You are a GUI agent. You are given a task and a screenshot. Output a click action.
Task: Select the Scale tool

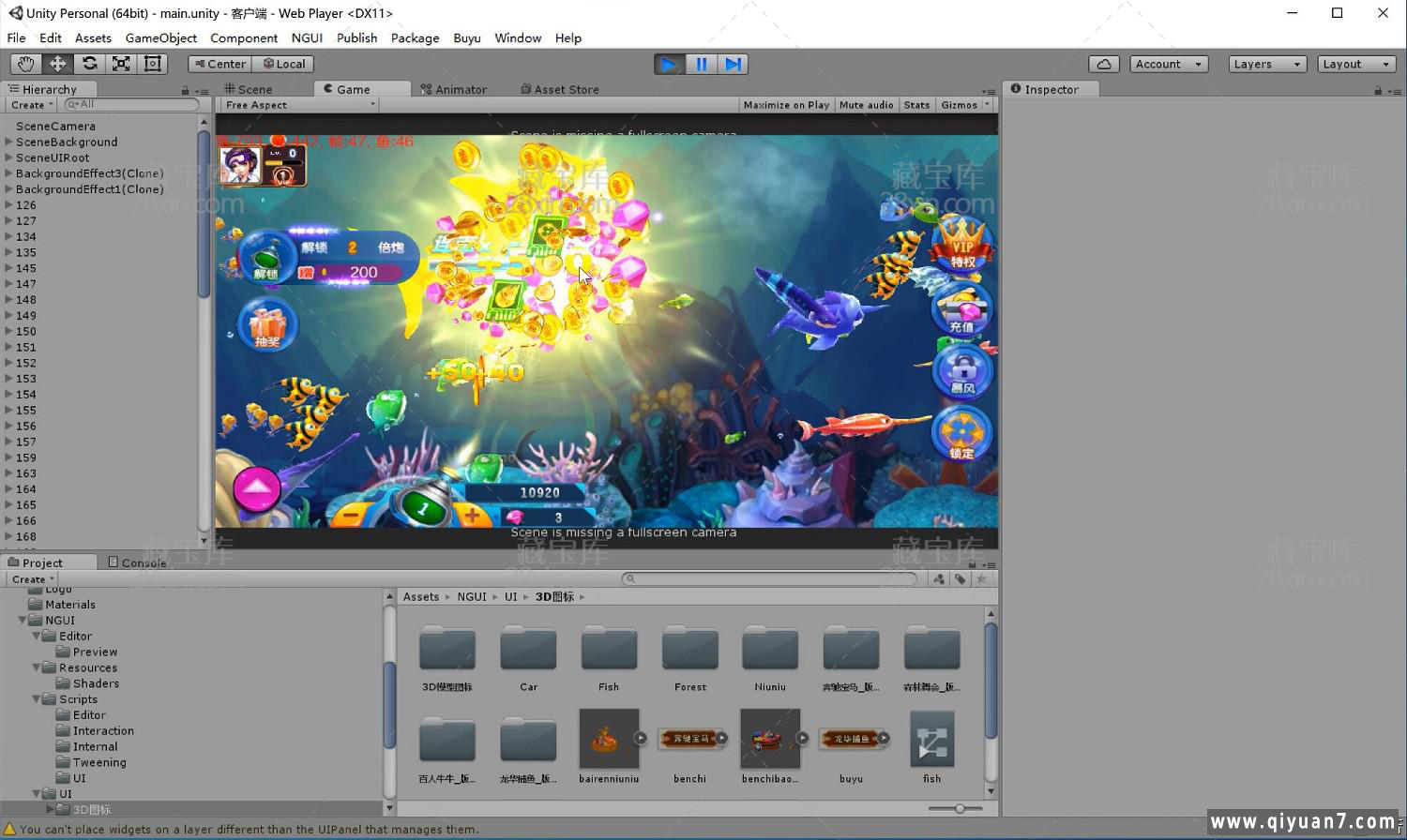click(x=121, y=63)
